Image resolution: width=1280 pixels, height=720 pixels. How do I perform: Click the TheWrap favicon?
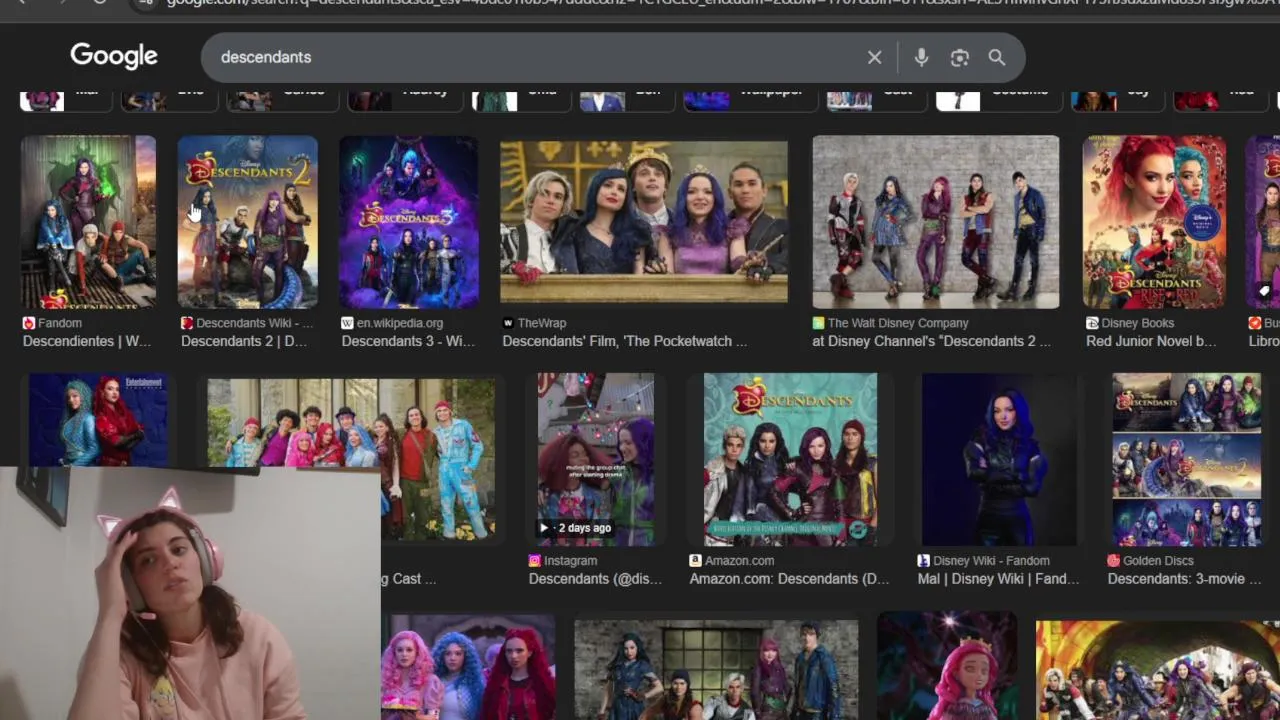click(508, 323)
